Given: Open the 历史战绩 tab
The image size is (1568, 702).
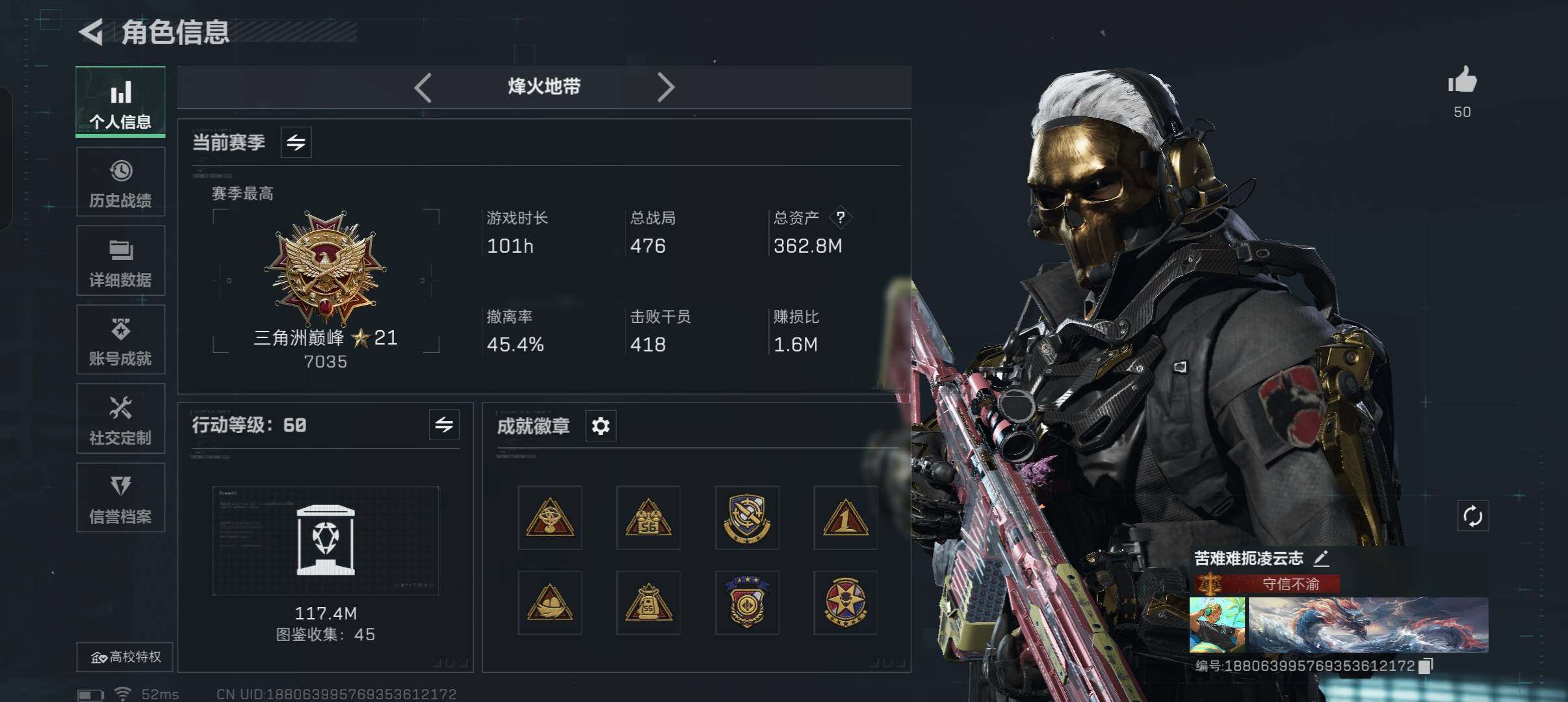Looking at the screenshot, I should tap(120, 181).
